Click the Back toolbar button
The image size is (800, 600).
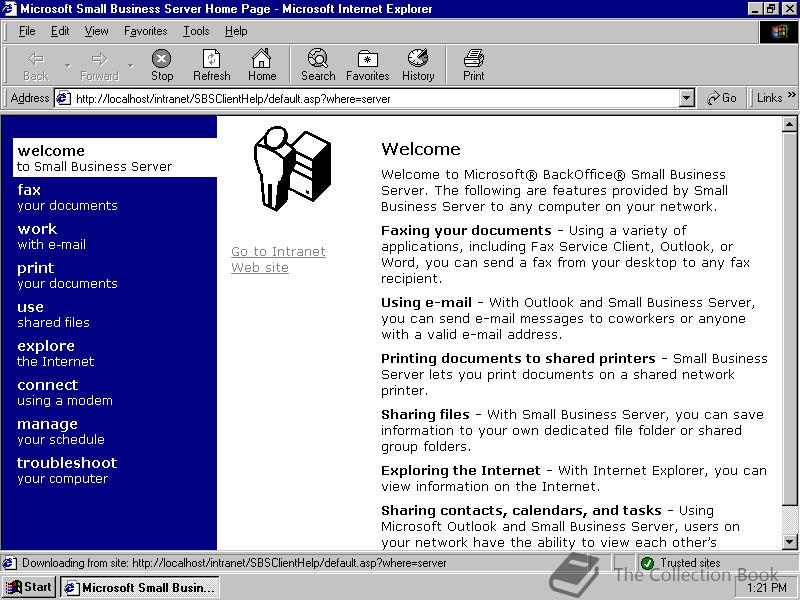coord(36,65)
